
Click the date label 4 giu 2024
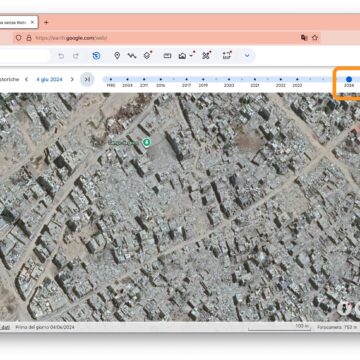point(49,79)
